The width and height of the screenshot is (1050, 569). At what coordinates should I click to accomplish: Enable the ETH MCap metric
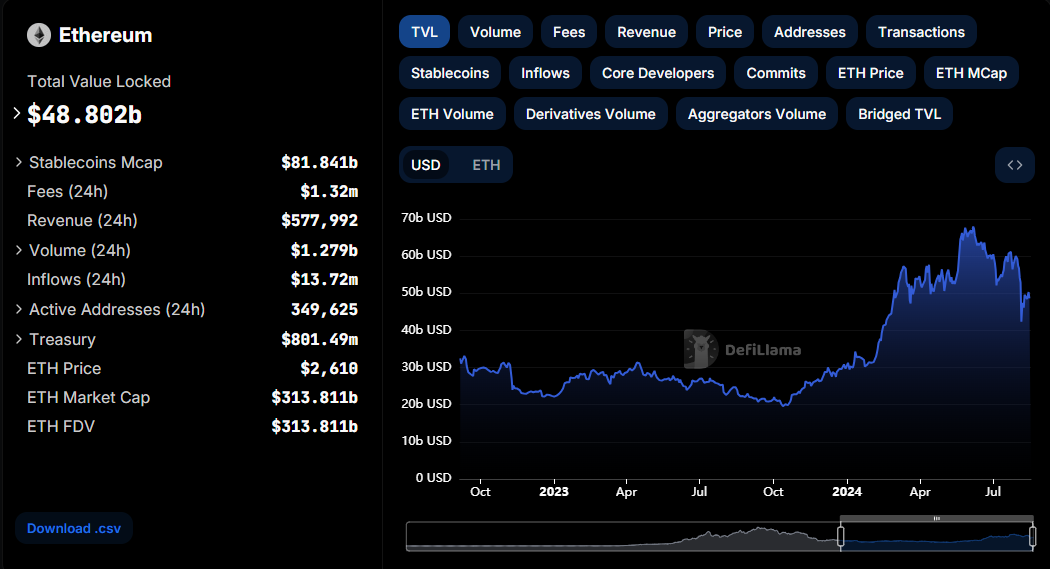pyautogui.click(x=972, y=73)
